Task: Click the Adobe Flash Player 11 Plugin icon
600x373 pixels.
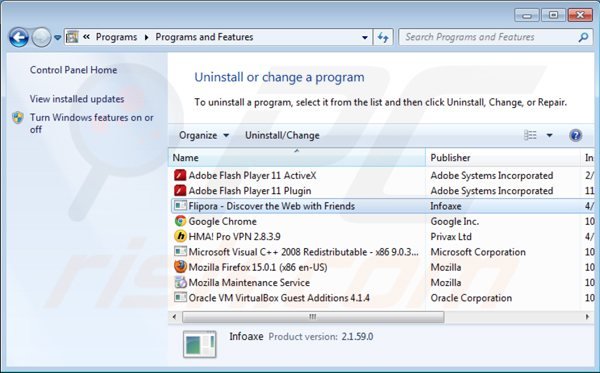Action: tap(180, 191)
